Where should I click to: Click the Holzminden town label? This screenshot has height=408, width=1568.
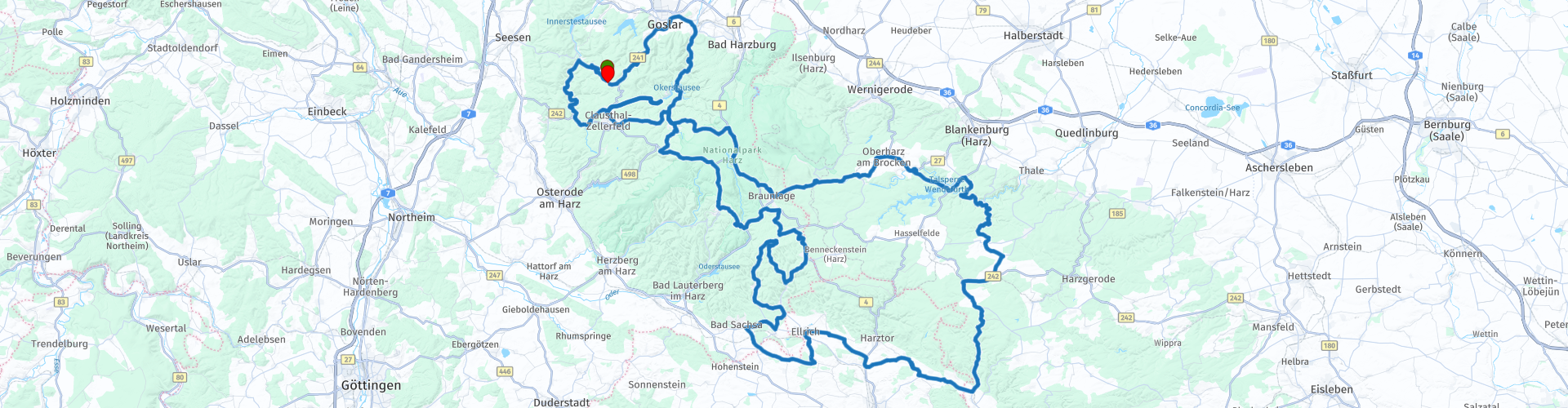(80, 101)
